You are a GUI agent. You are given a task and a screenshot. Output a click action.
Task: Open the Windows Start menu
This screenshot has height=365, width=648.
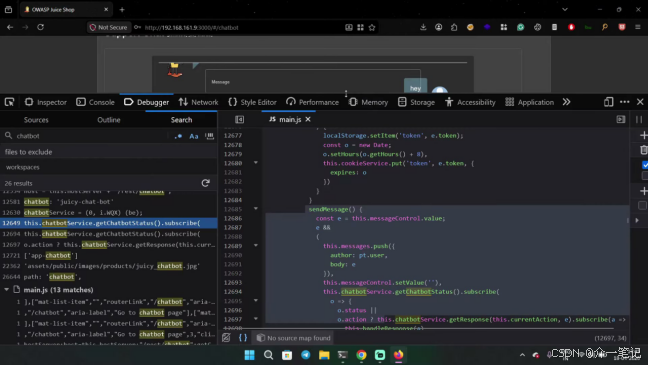coord(250,355)
